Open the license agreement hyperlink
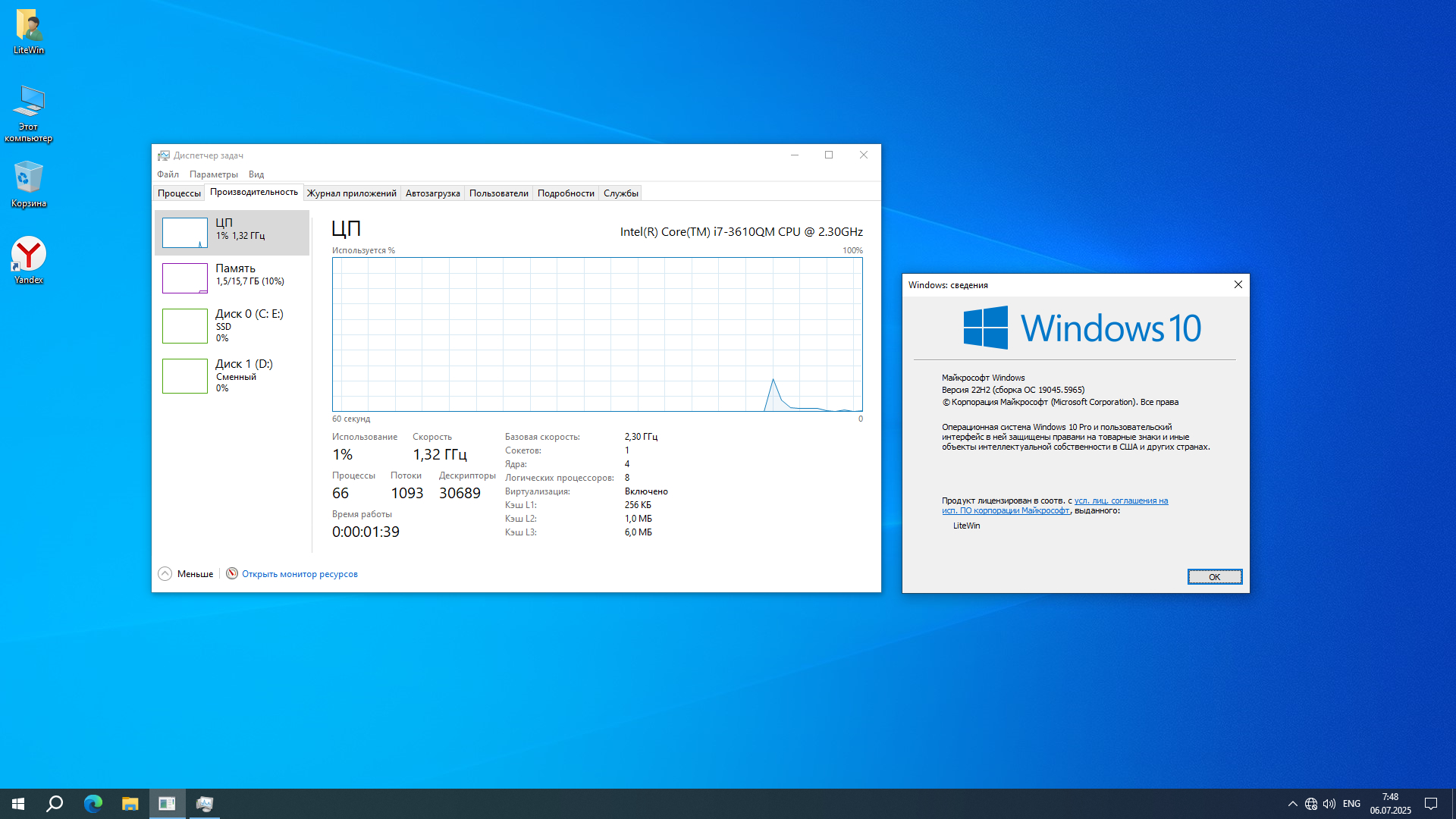The image size is (1456, 819). (x=1120, y=500)
